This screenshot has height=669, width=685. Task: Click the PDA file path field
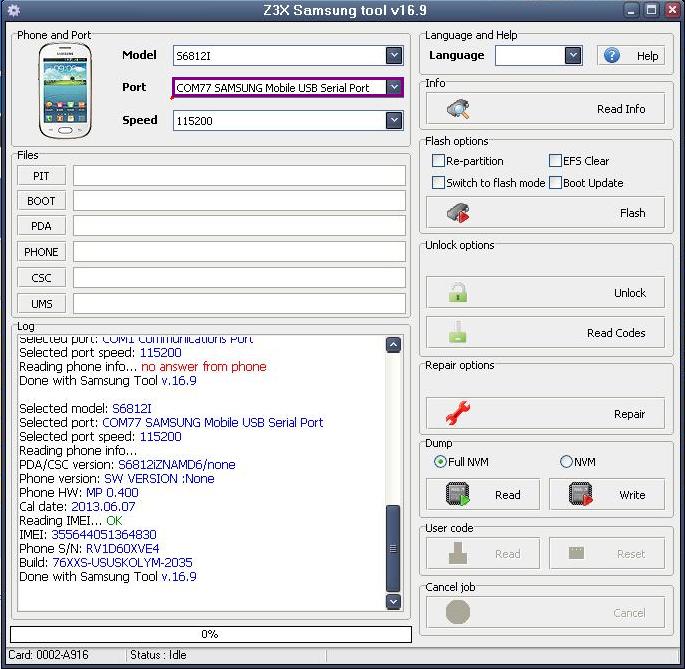pyautogui.click(x=239, y=226)
